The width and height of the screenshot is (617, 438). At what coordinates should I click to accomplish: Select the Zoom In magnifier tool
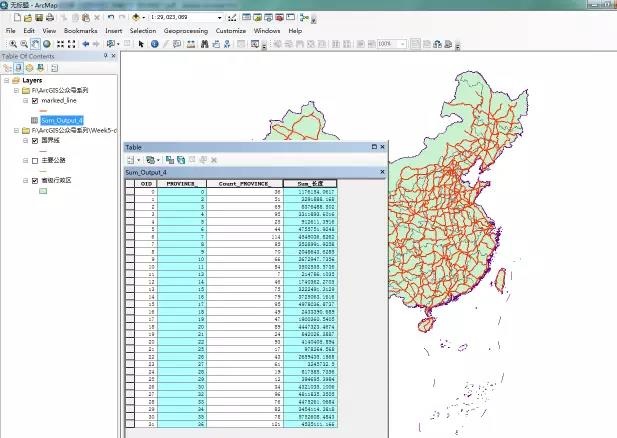pos(13,44)
